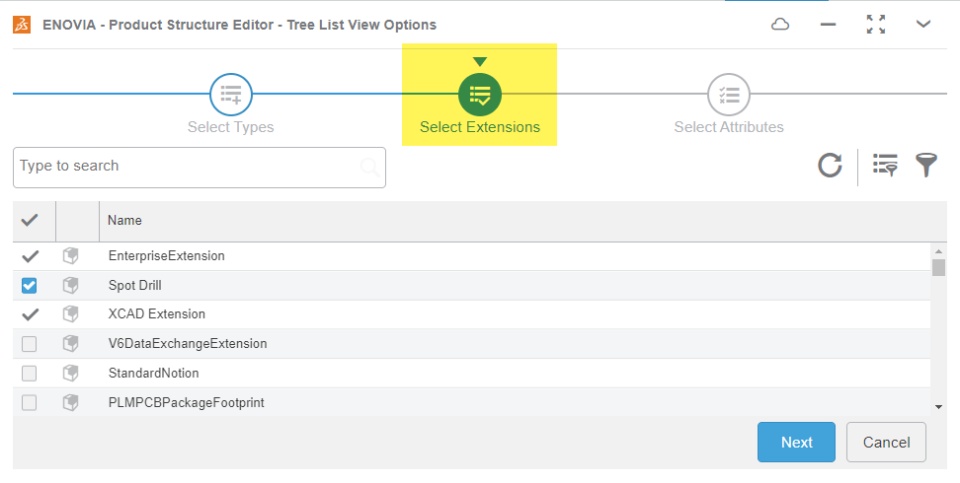Tick the PLMPCBPackageFootprint checkbox
Screen dimensions: 960x483
point(29,403)
